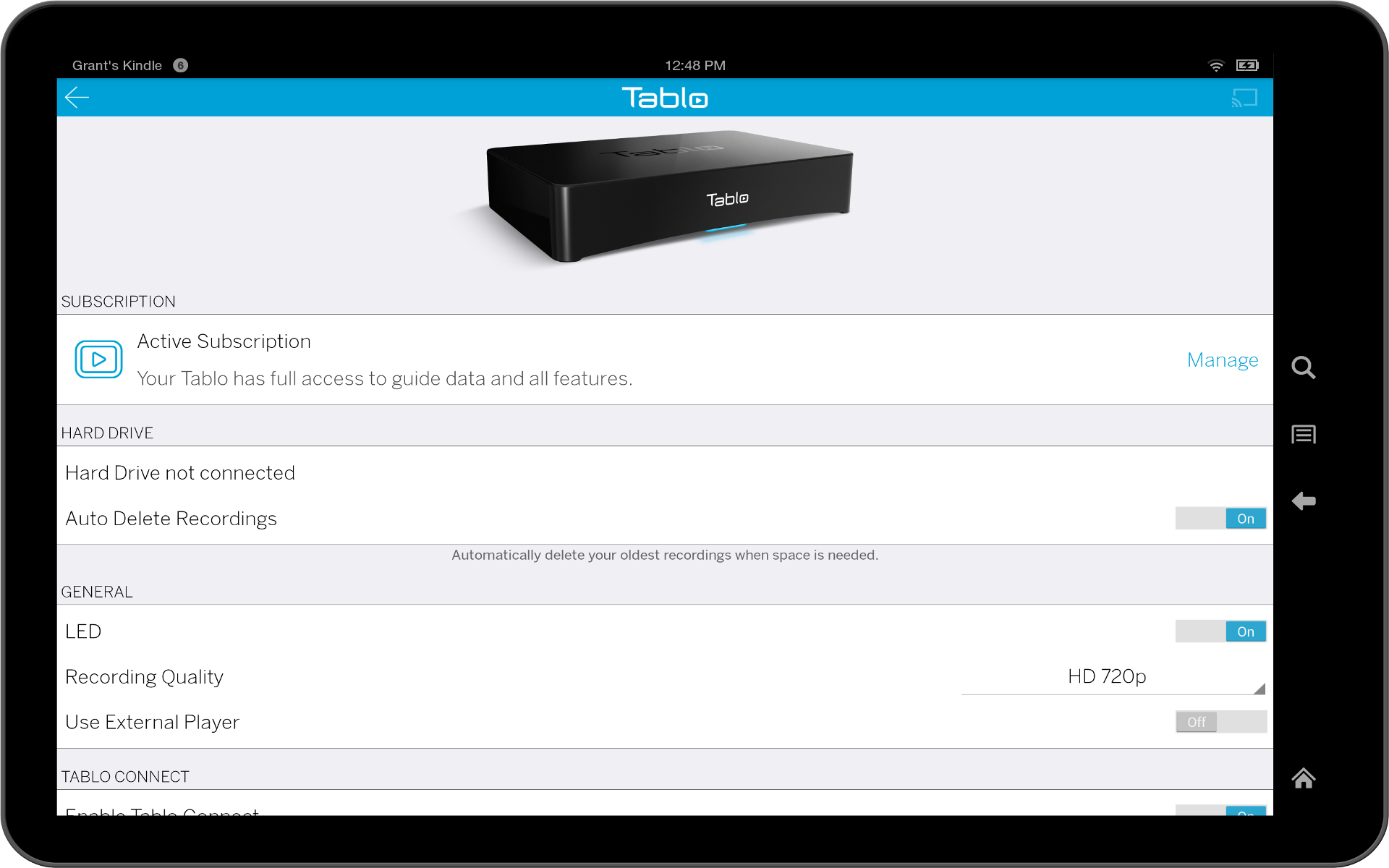Open the Chromecast cast icon
1389x868 pixels.
pos(1244,98)
